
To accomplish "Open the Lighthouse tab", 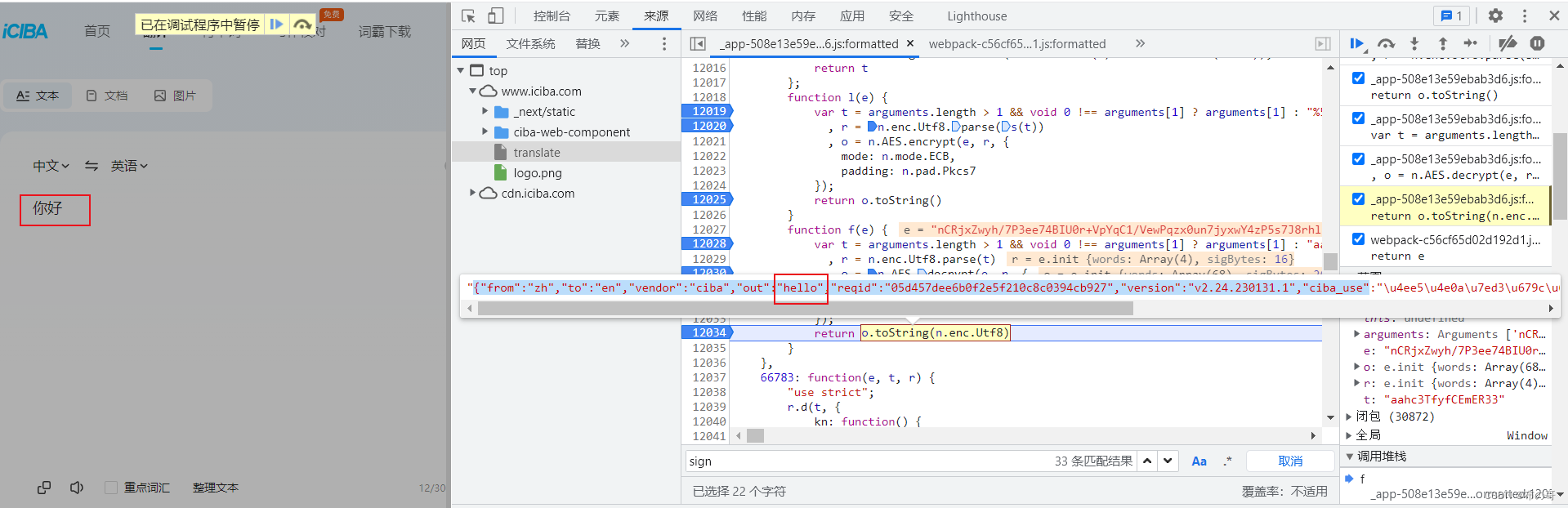I will coord(976,16).
